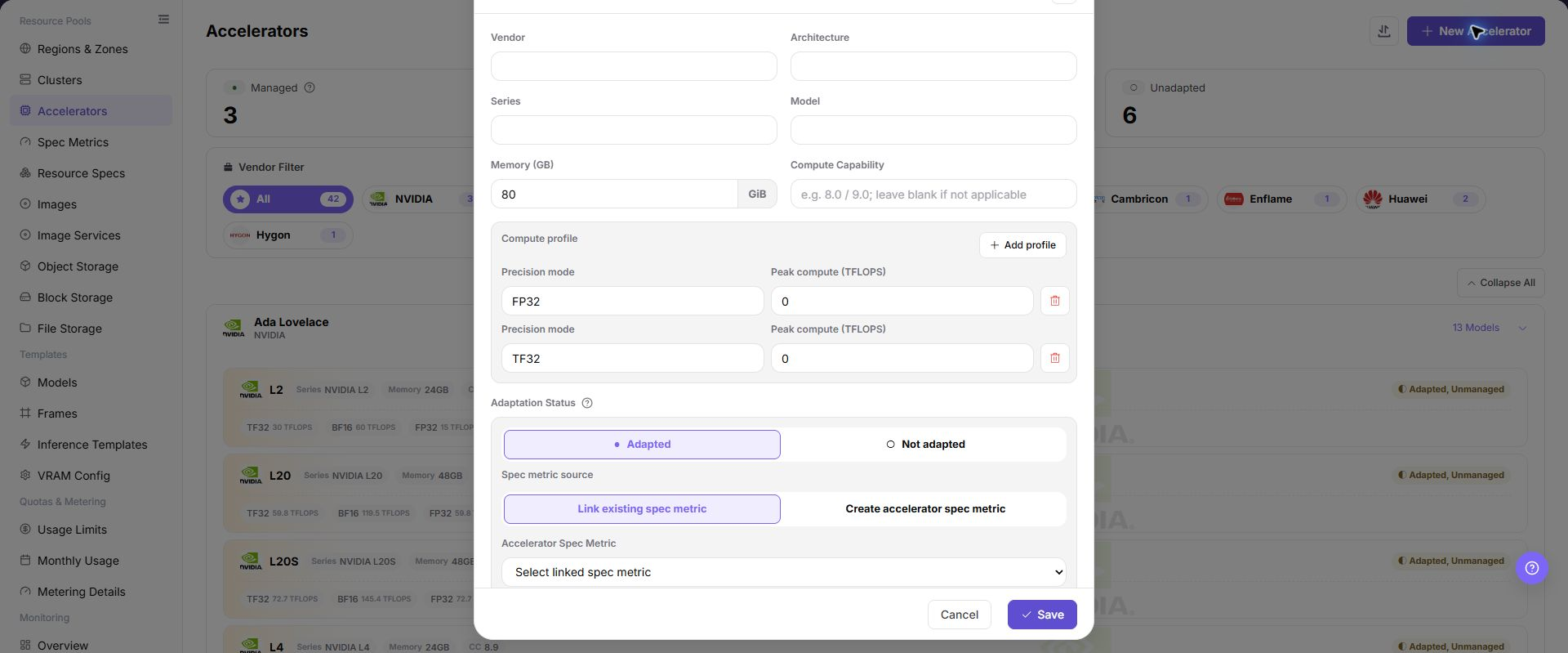The width and height of the screenshot is (1568, 653).
Task: Click the Frames grid icon
Action: pyautogui.click(x=25, y=414)
